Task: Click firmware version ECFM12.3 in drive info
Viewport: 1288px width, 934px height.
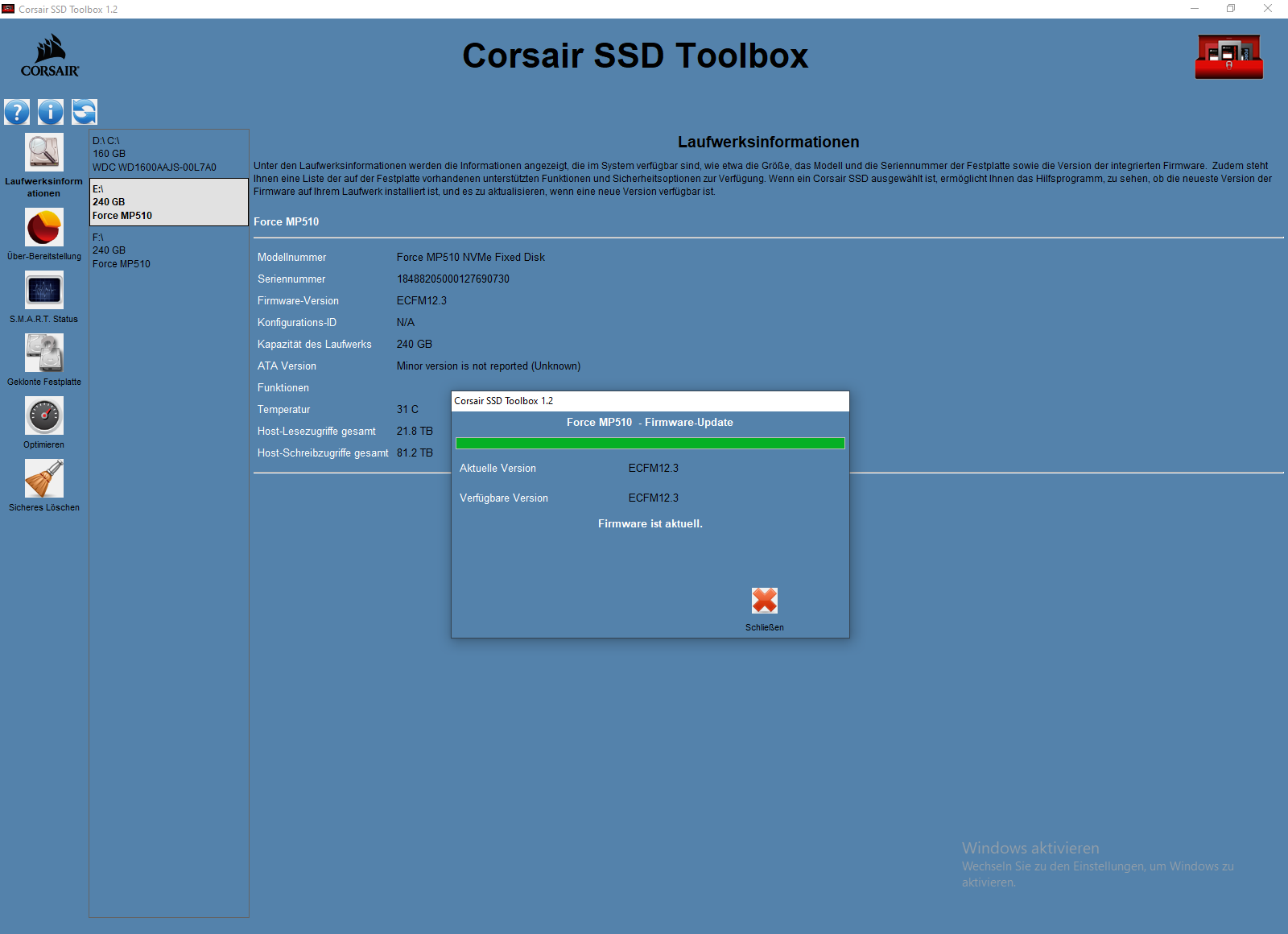Action: point(422,301)
